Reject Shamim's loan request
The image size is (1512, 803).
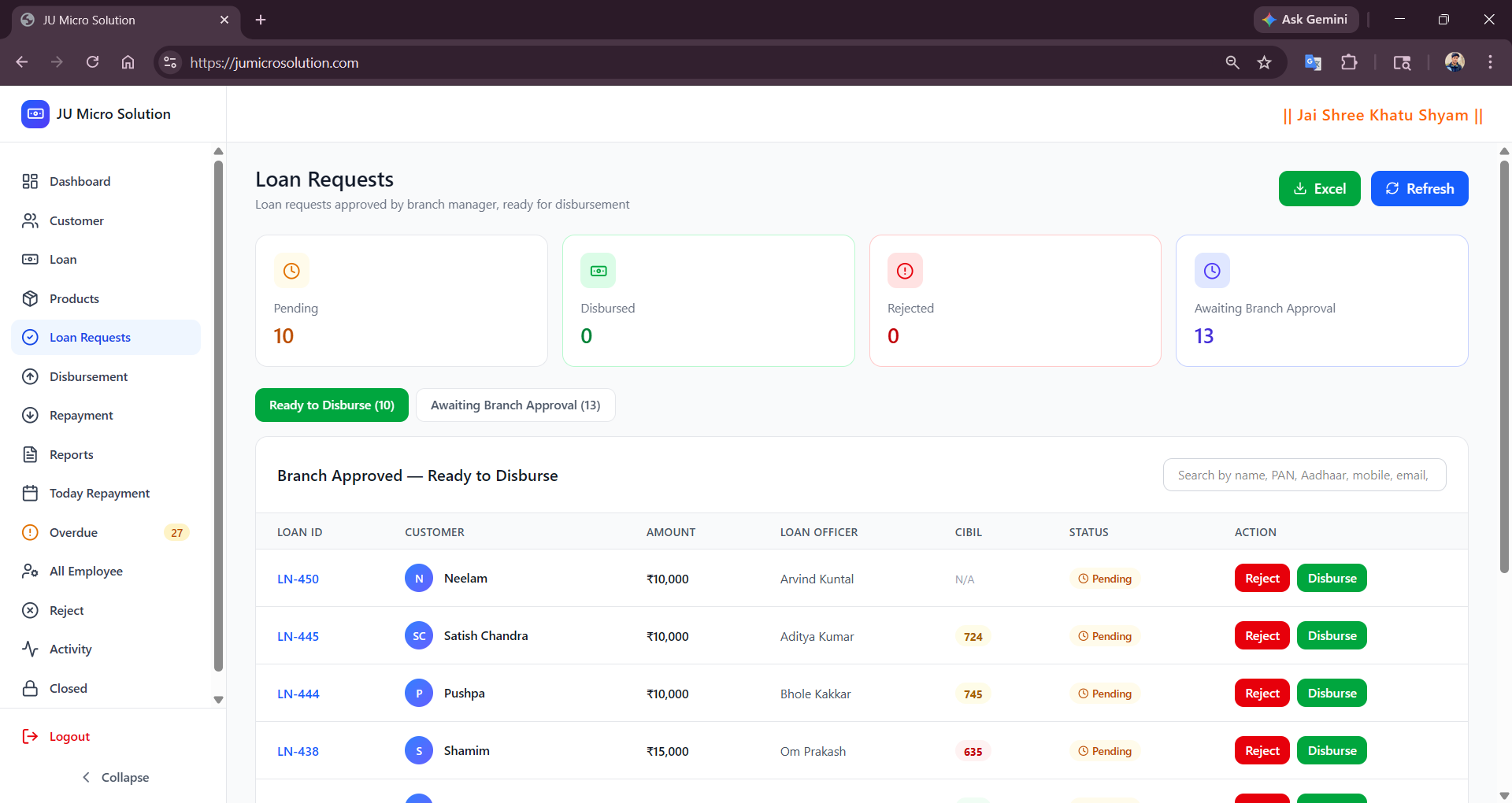click(1262, 750)
